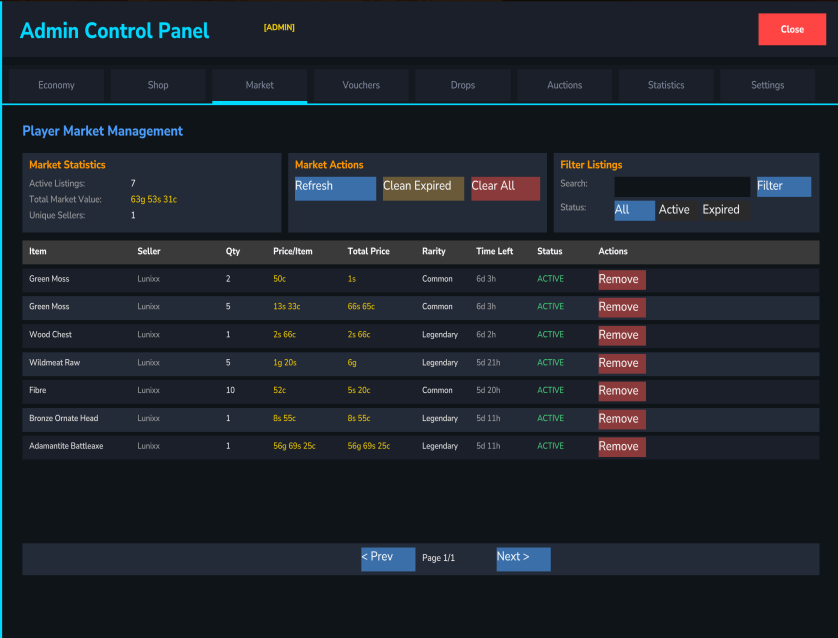
Task: Switch to the Settings tab
Action: (767, 85)
